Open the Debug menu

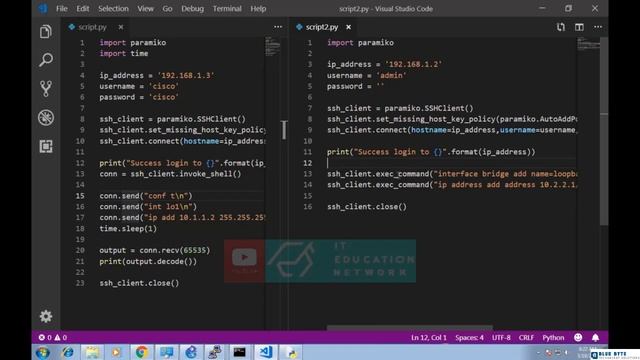coord(192,9)
